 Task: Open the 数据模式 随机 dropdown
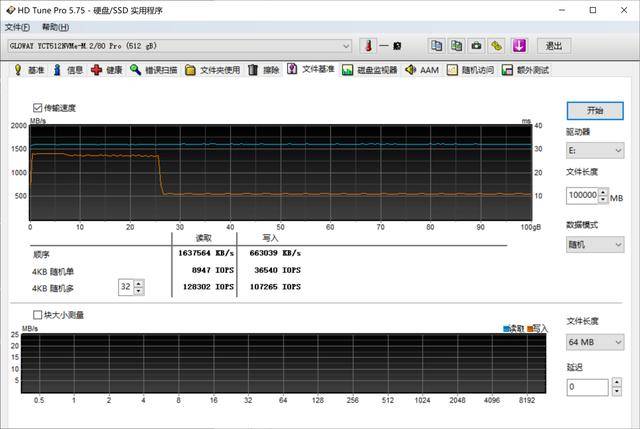tap(595, 245)
